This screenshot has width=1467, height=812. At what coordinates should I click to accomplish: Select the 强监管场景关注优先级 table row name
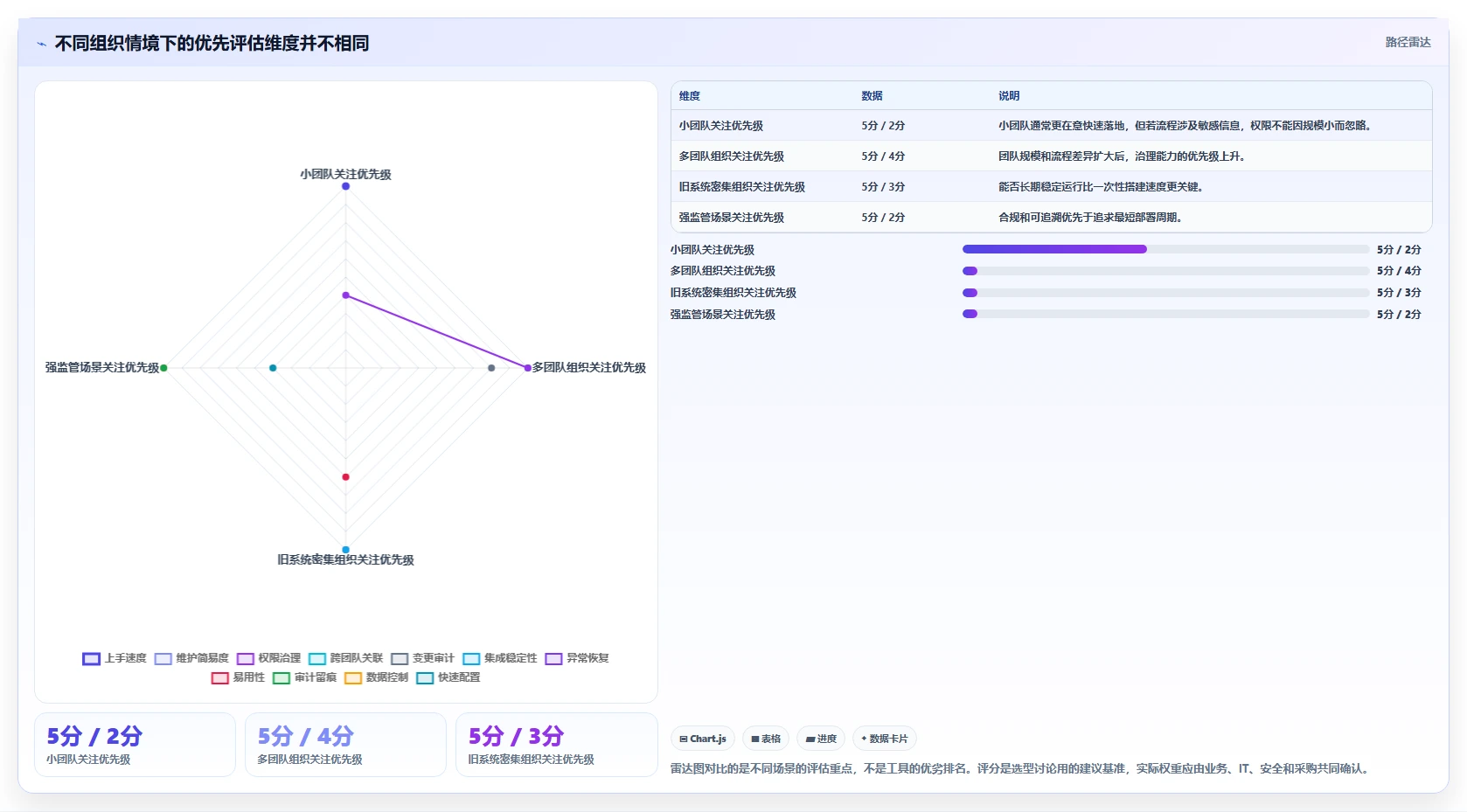coord(732,218)
